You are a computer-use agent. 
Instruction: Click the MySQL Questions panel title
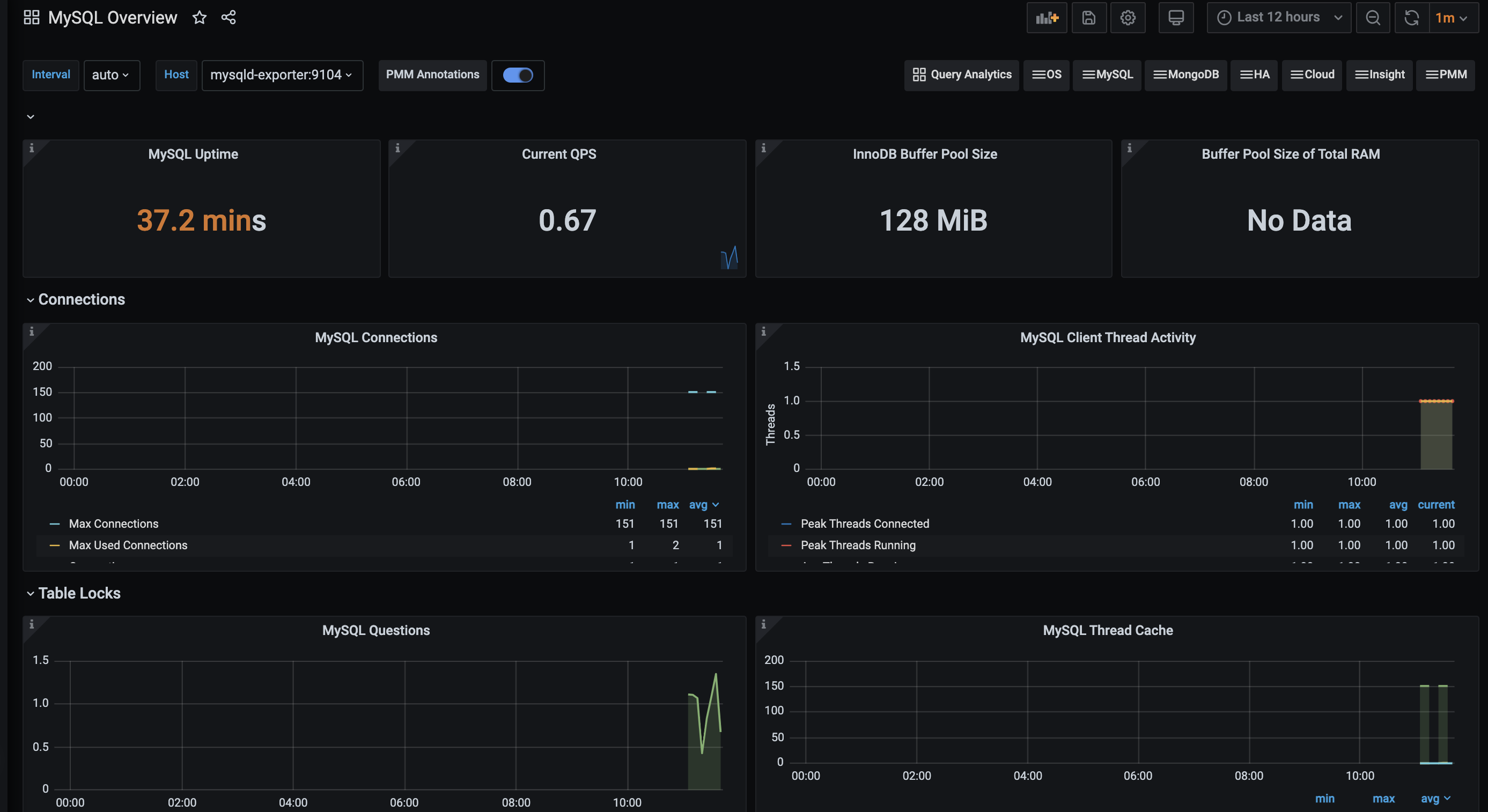tap(376, 631)
